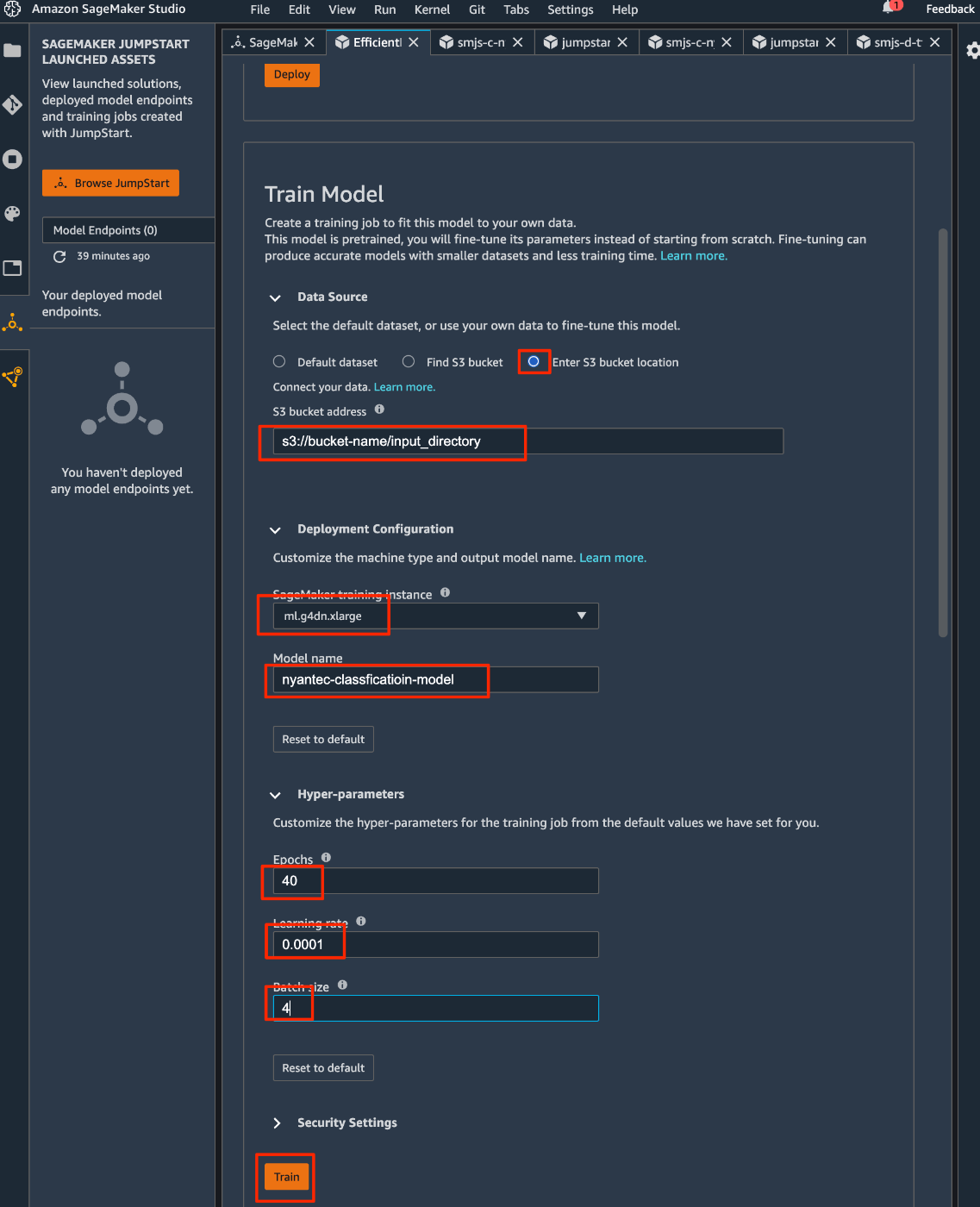
Task: Click the Learning rate input field
Action: click(435, 944)
